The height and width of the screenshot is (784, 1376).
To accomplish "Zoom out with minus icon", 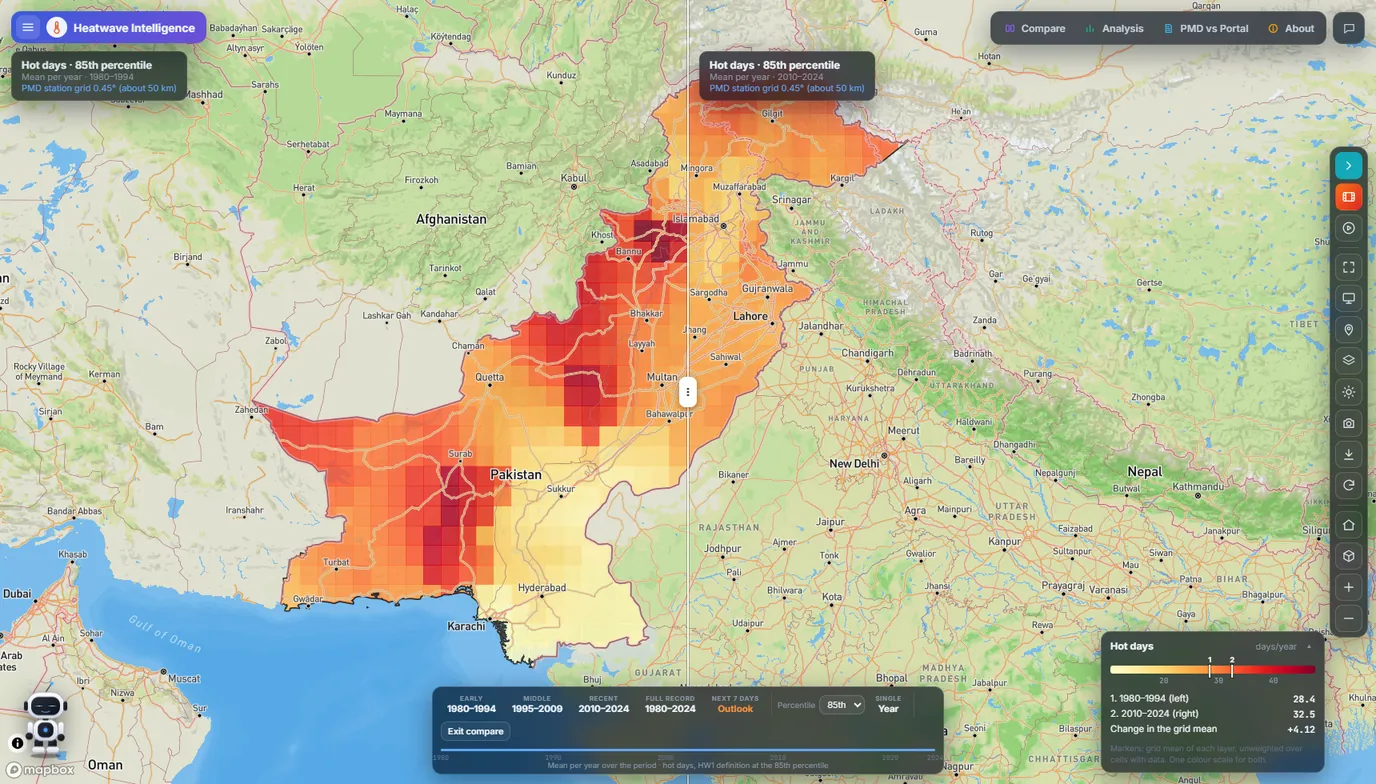I will click(1349, 618).
